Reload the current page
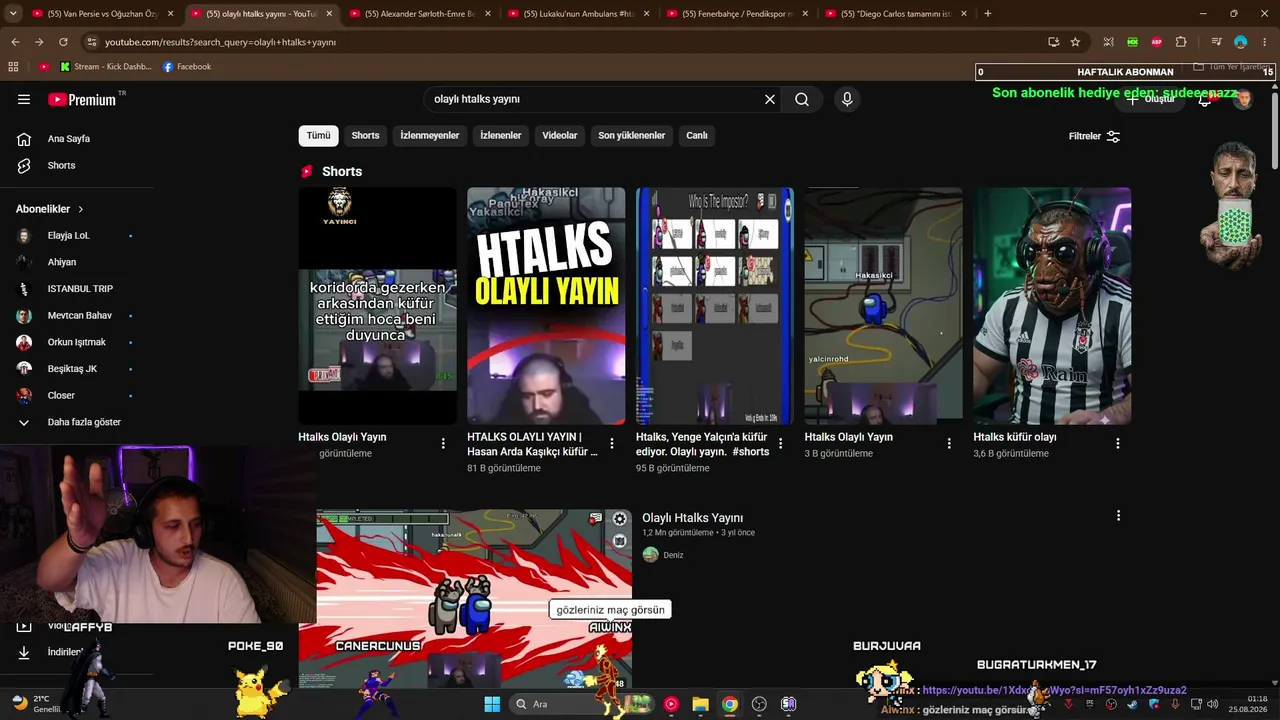1280x720 pixels. click(63, 42)
